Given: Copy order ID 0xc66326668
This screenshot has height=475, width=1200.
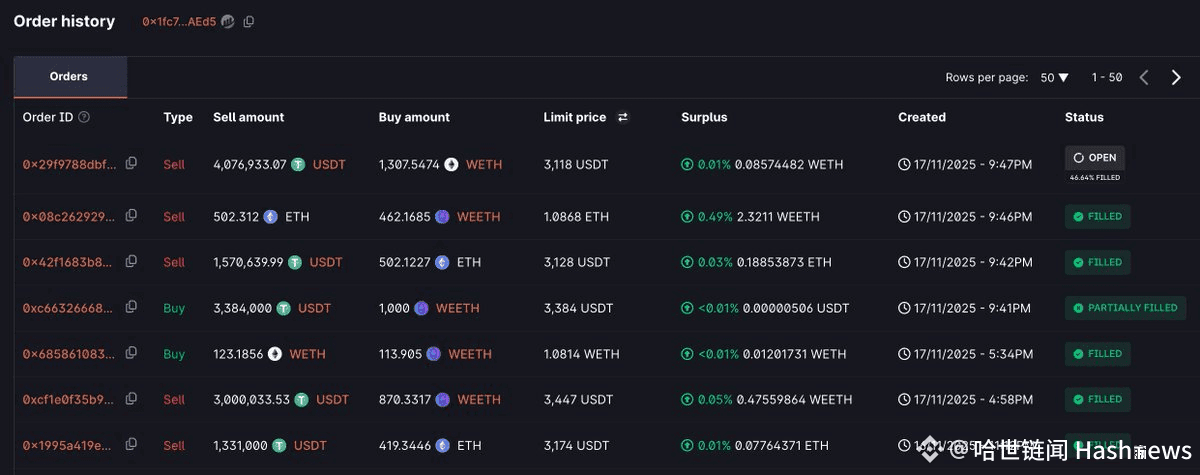Looking at the screenshot, I should point(131,308).
